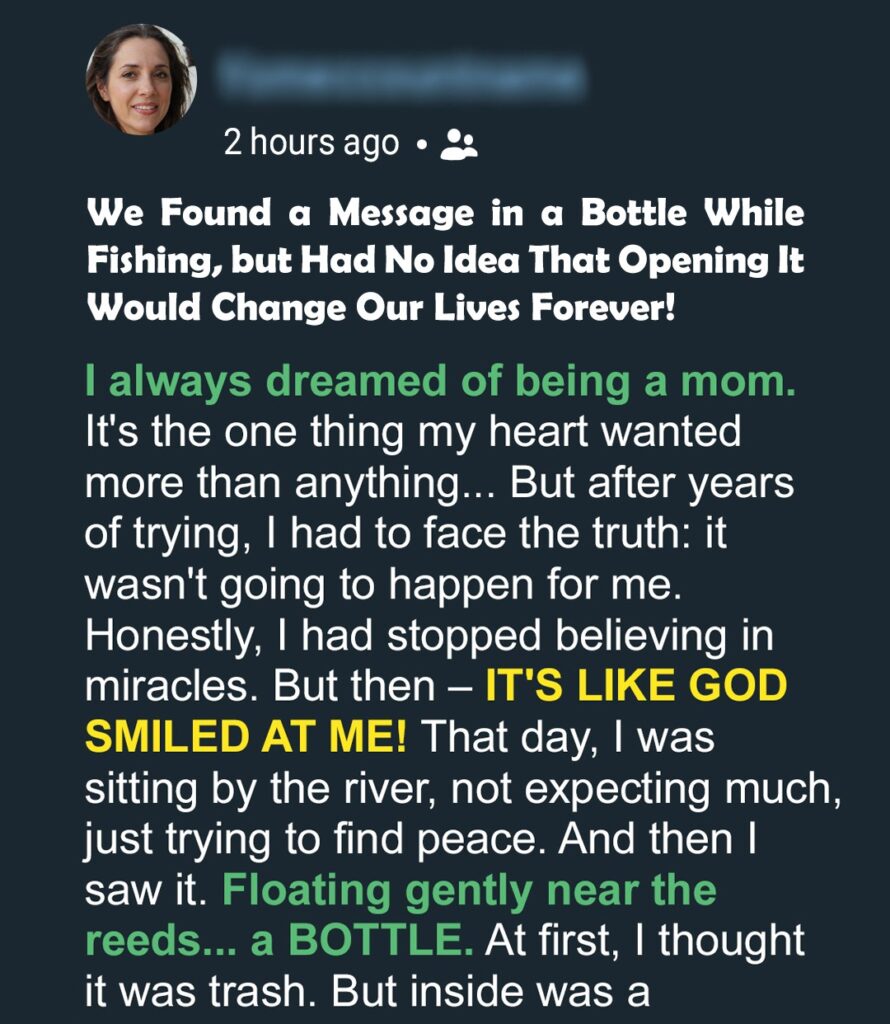The image size is (890, 1024).
Task: Click the yellow 'SMILED AT ME!' text
Action: [246, 737]
